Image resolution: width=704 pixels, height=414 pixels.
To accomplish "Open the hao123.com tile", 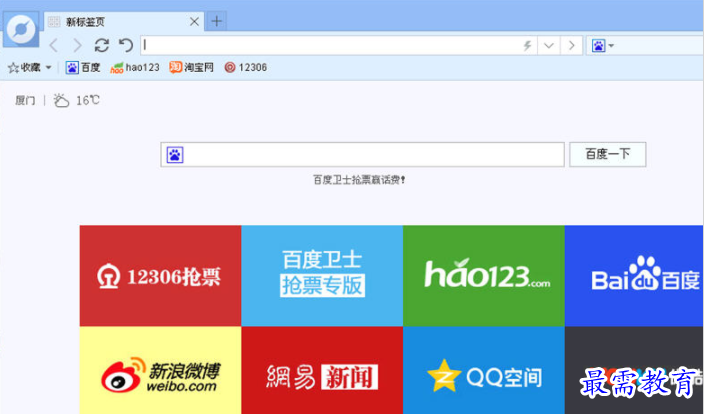I will [x=484, y=276].
